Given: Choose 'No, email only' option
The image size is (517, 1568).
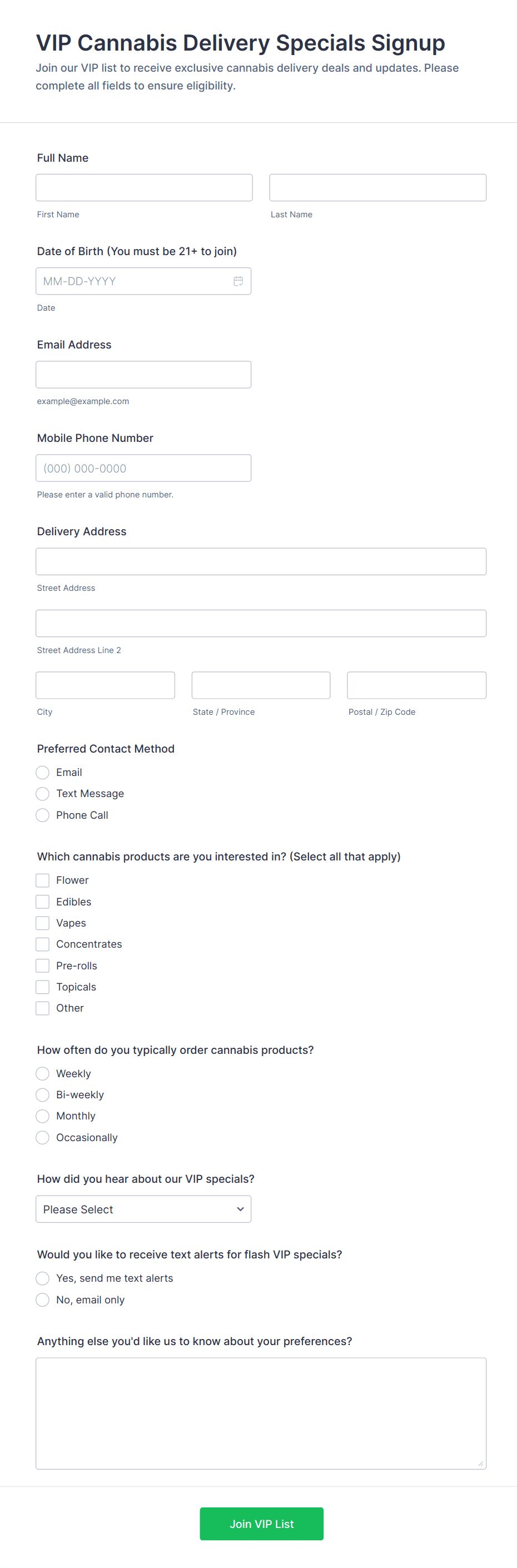Looking at the screenshot, I should [43, 1300].
